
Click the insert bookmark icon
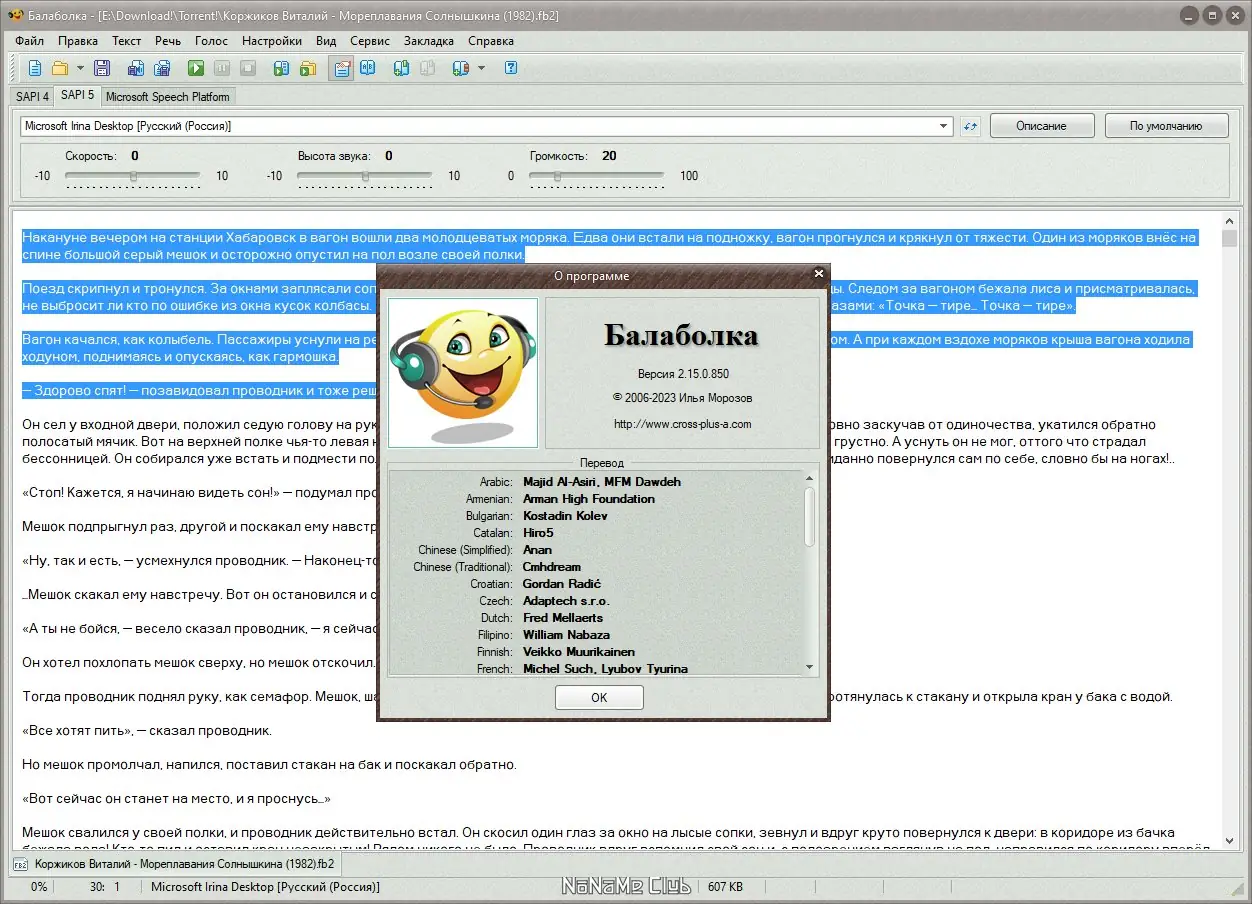click(401, 68)
